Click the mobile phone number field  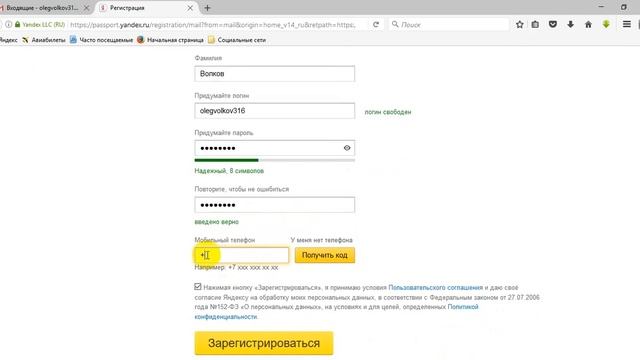[242, 255]
